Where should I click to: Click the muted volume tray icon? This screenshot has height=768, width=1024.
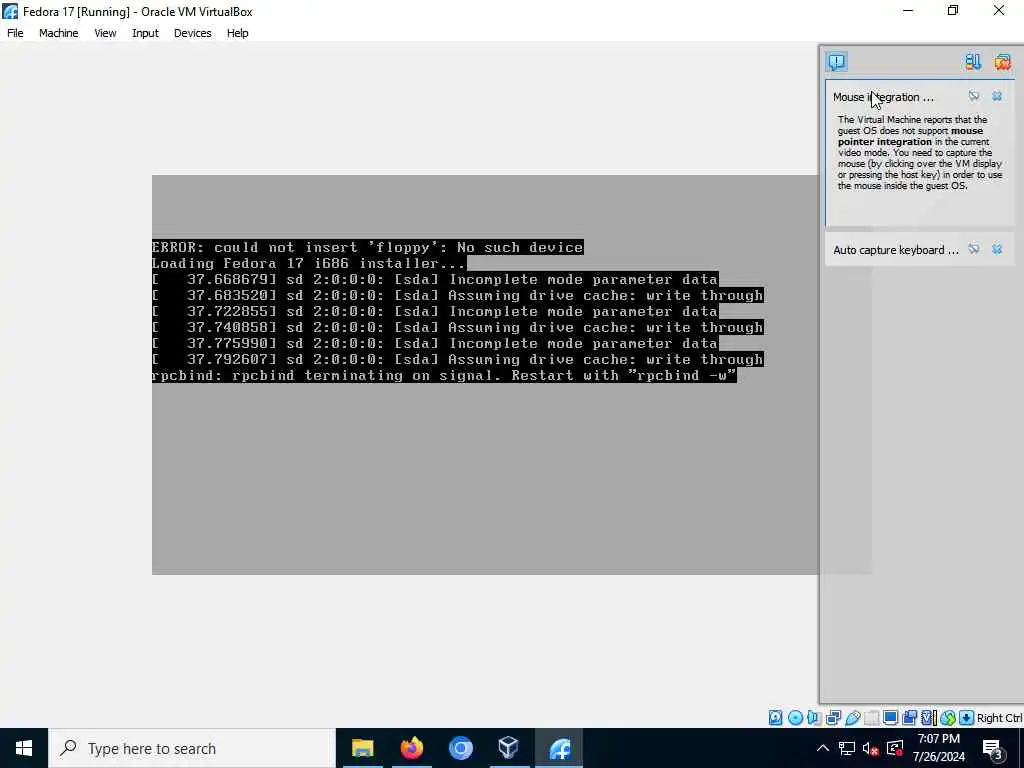tap(871, 748)
